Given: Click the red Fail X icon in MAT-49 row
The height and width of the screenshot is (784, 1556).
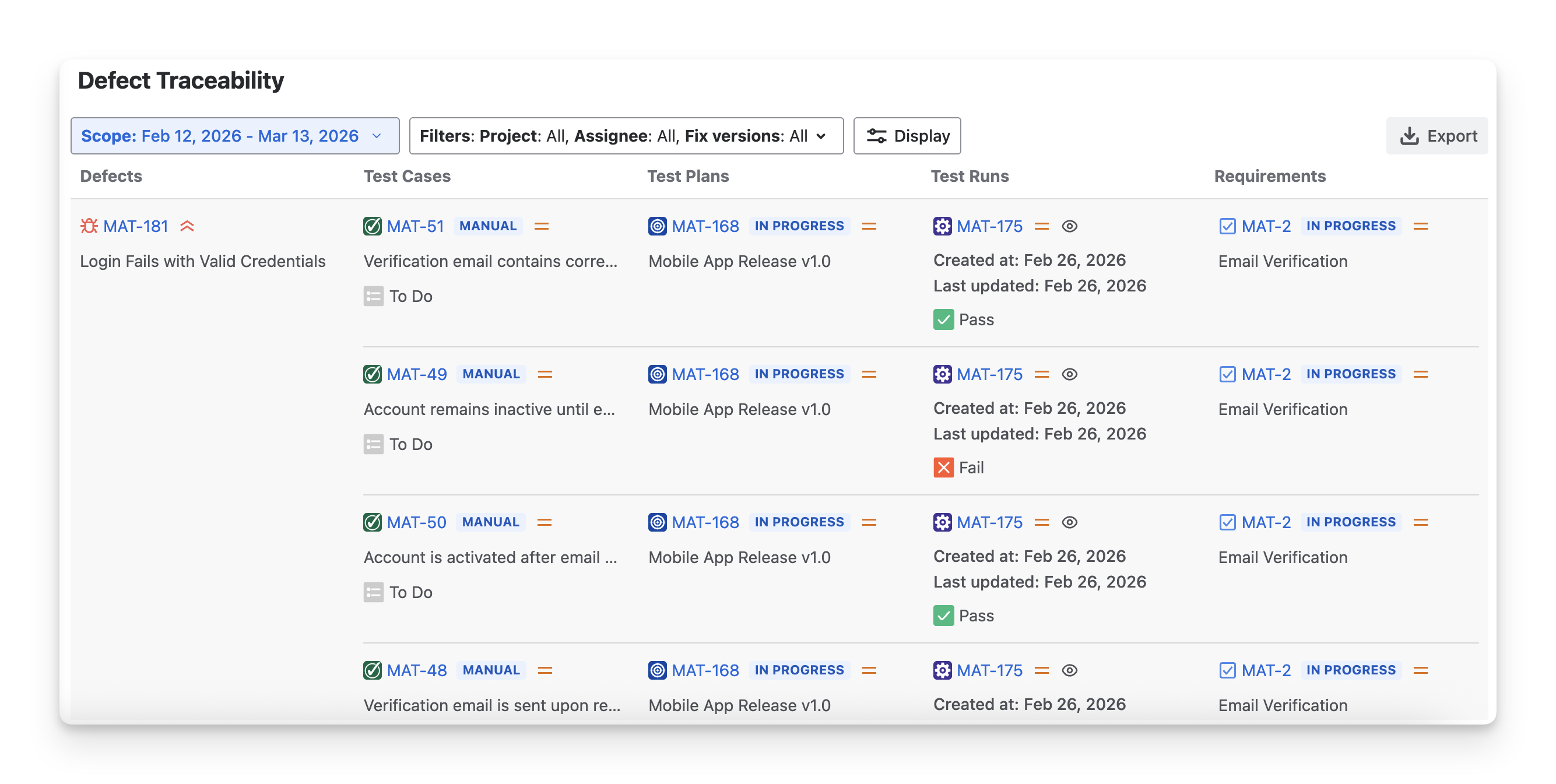Looking at the screenshot, I should click(x=943, y=467).
